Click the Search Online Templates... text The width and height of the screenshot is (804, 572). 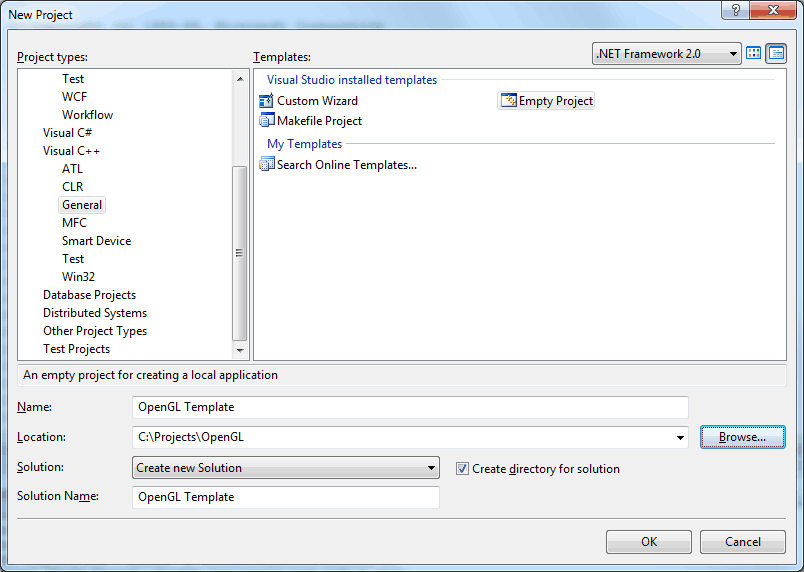pos(347,165)
